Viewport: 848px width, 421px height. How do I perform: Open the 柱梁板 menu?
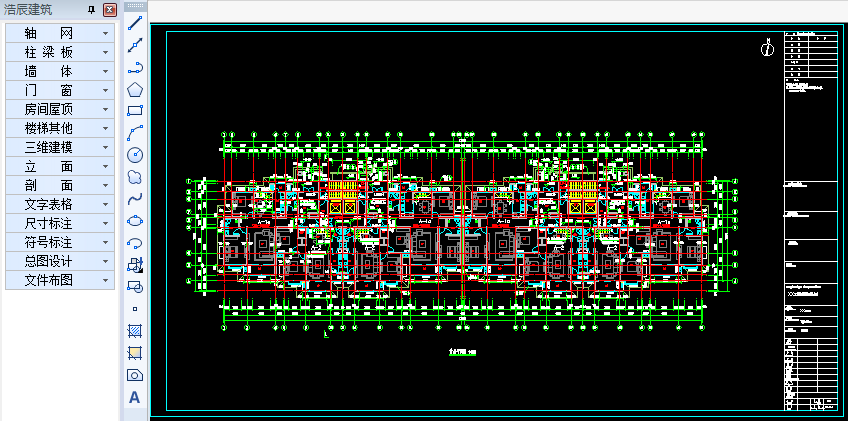(60, 52)
